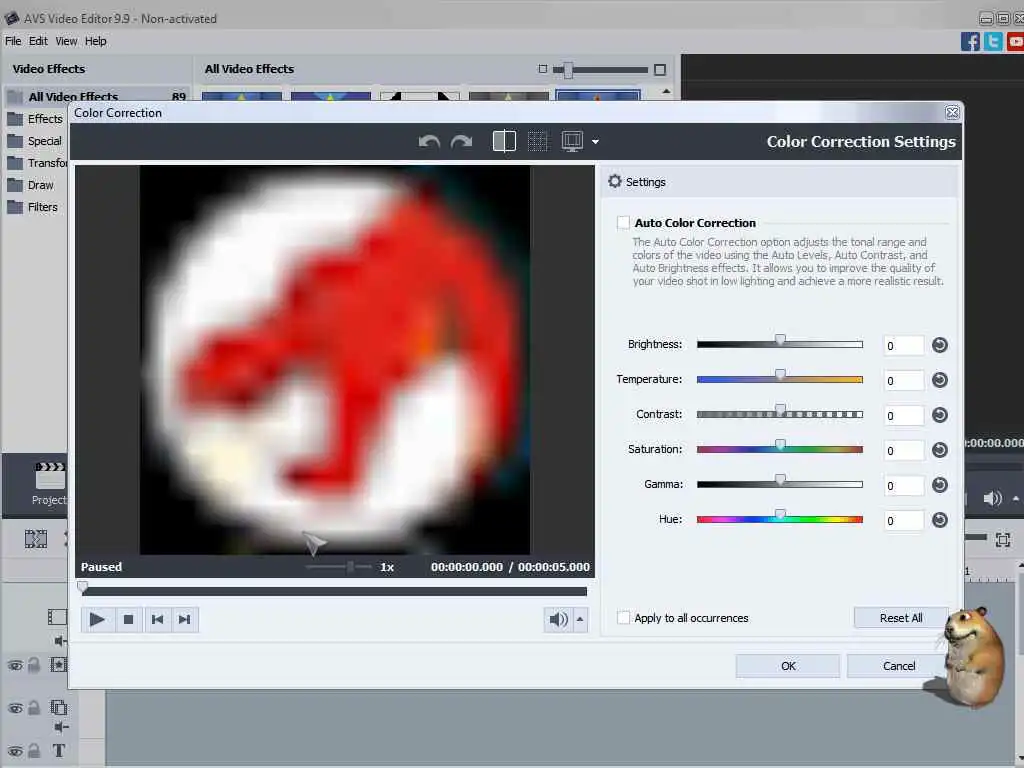Click the large thumbnails icon
This screenshot has height=768, width=1024.
point(660,69)
